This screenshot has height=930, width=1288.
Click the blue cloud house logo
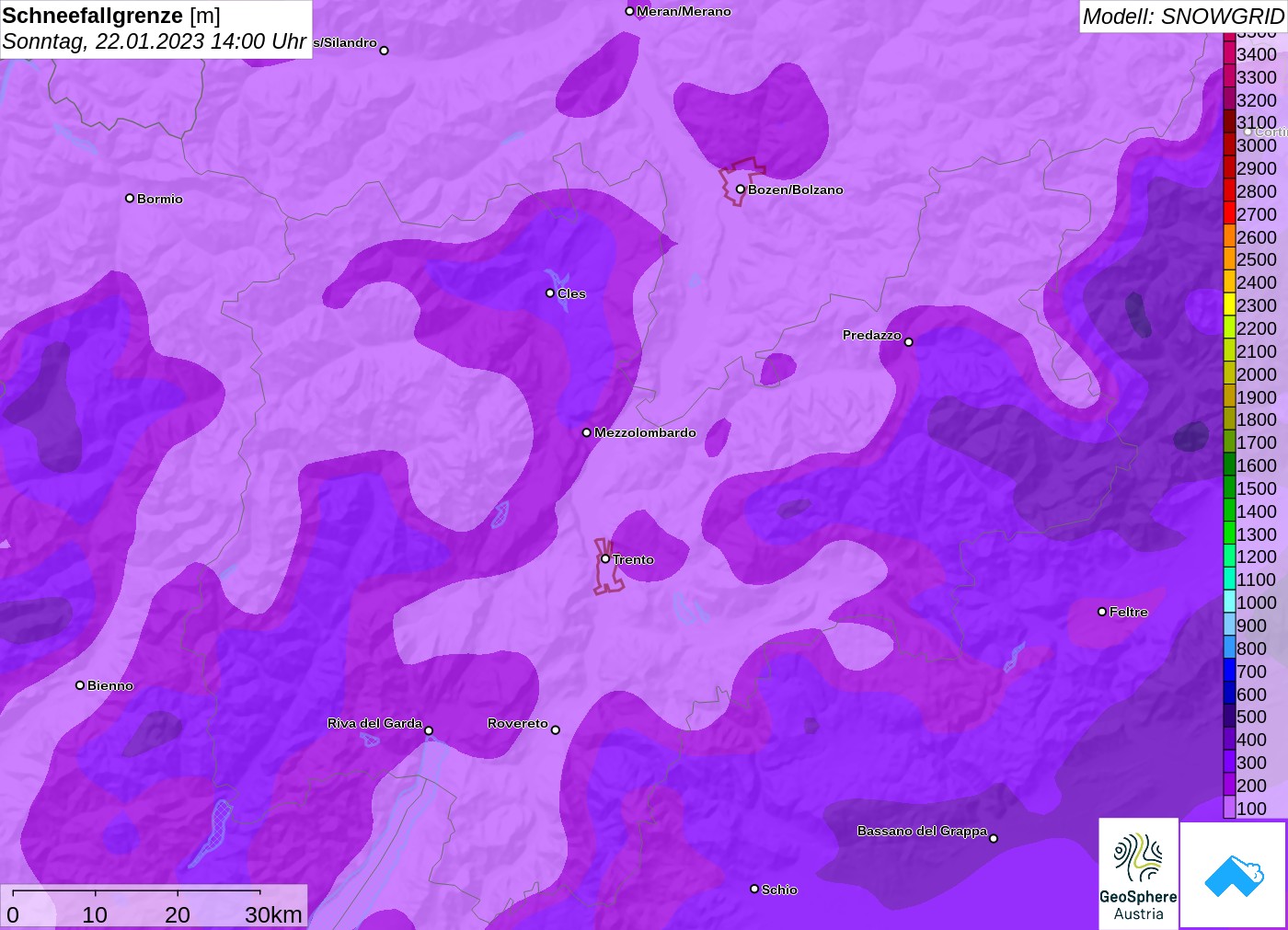click(x=1234, y=875)
